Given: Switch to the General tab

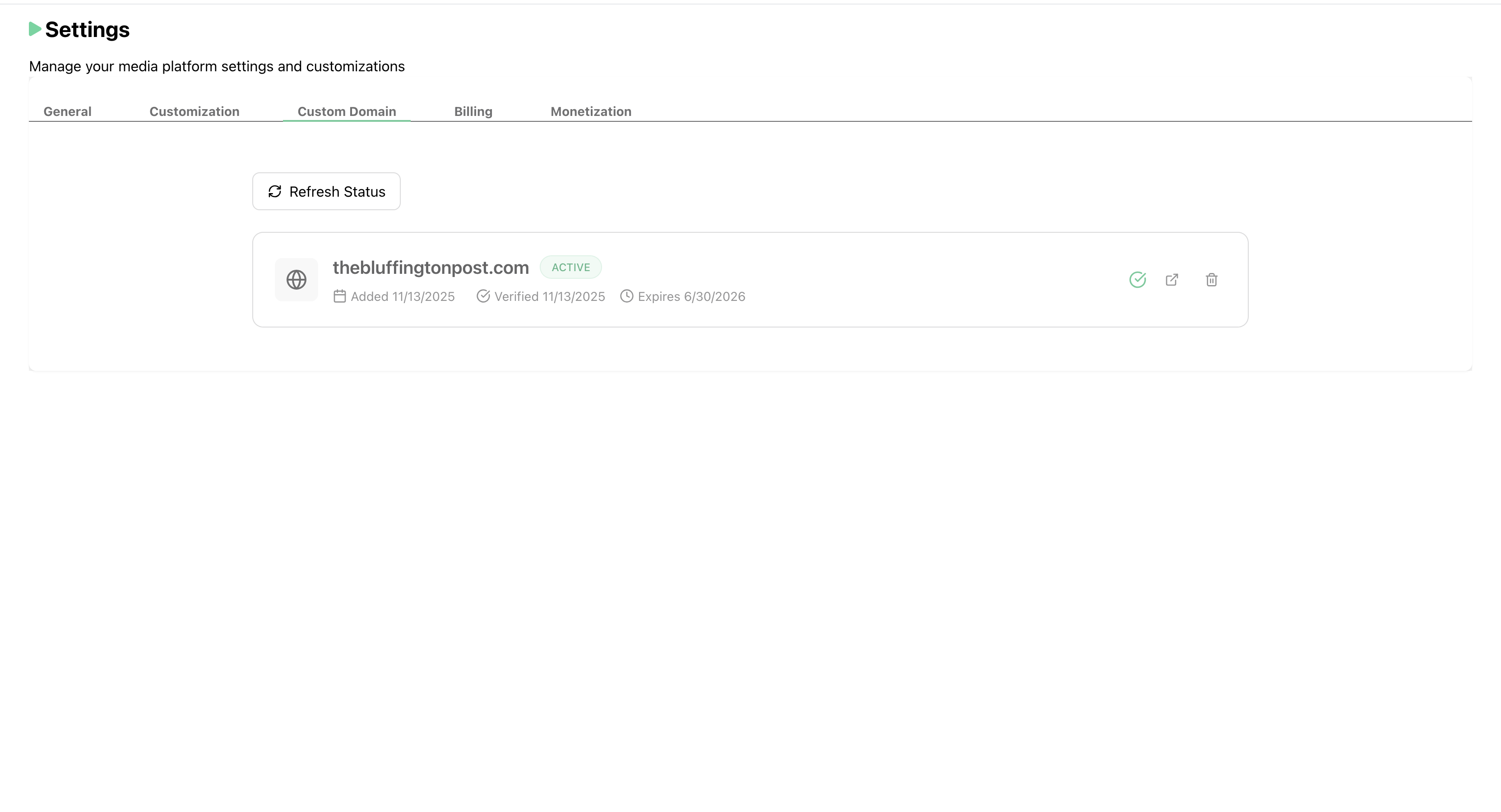Looking at the screenshot, I should pyautogui.click(x=68, y=111).
